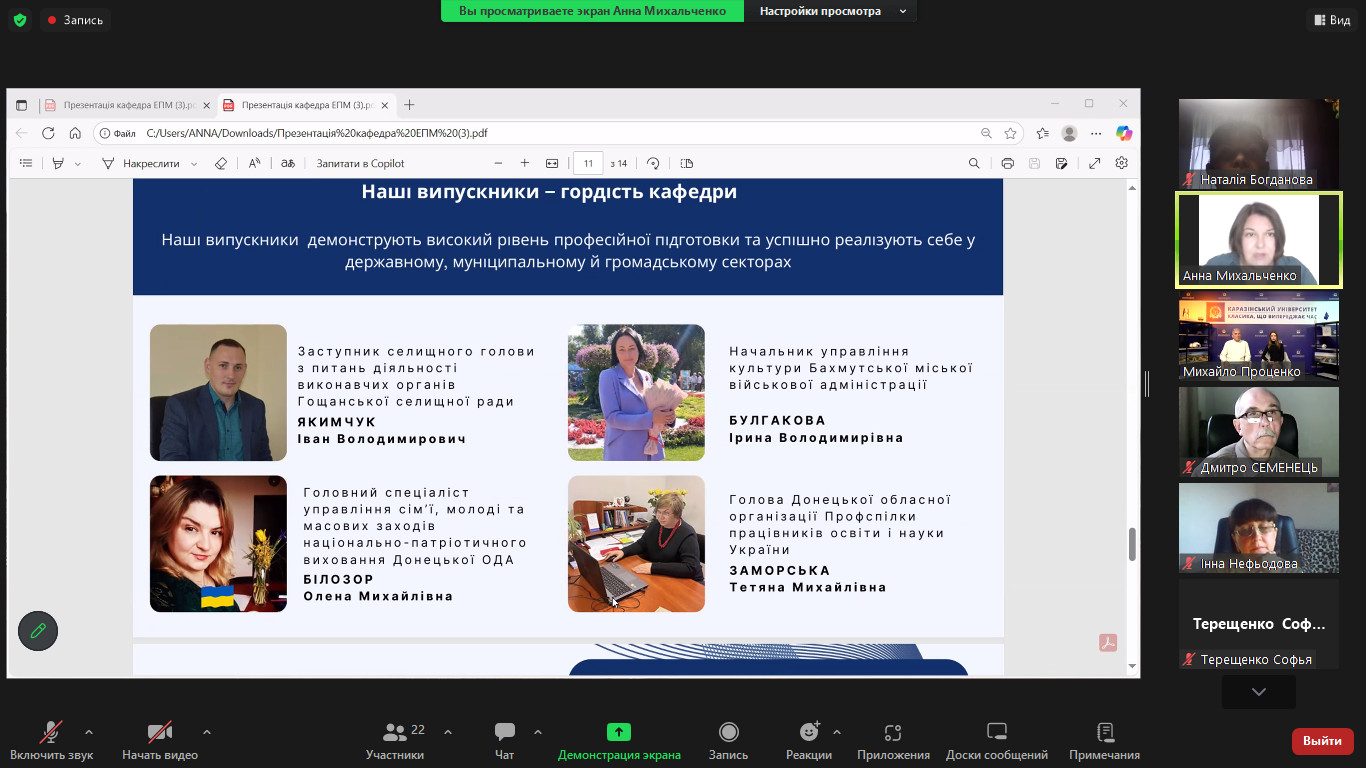Viewport: 1366px width, 768px height.
Task: Click the green encryption shield icon
Action: [20, 20]
